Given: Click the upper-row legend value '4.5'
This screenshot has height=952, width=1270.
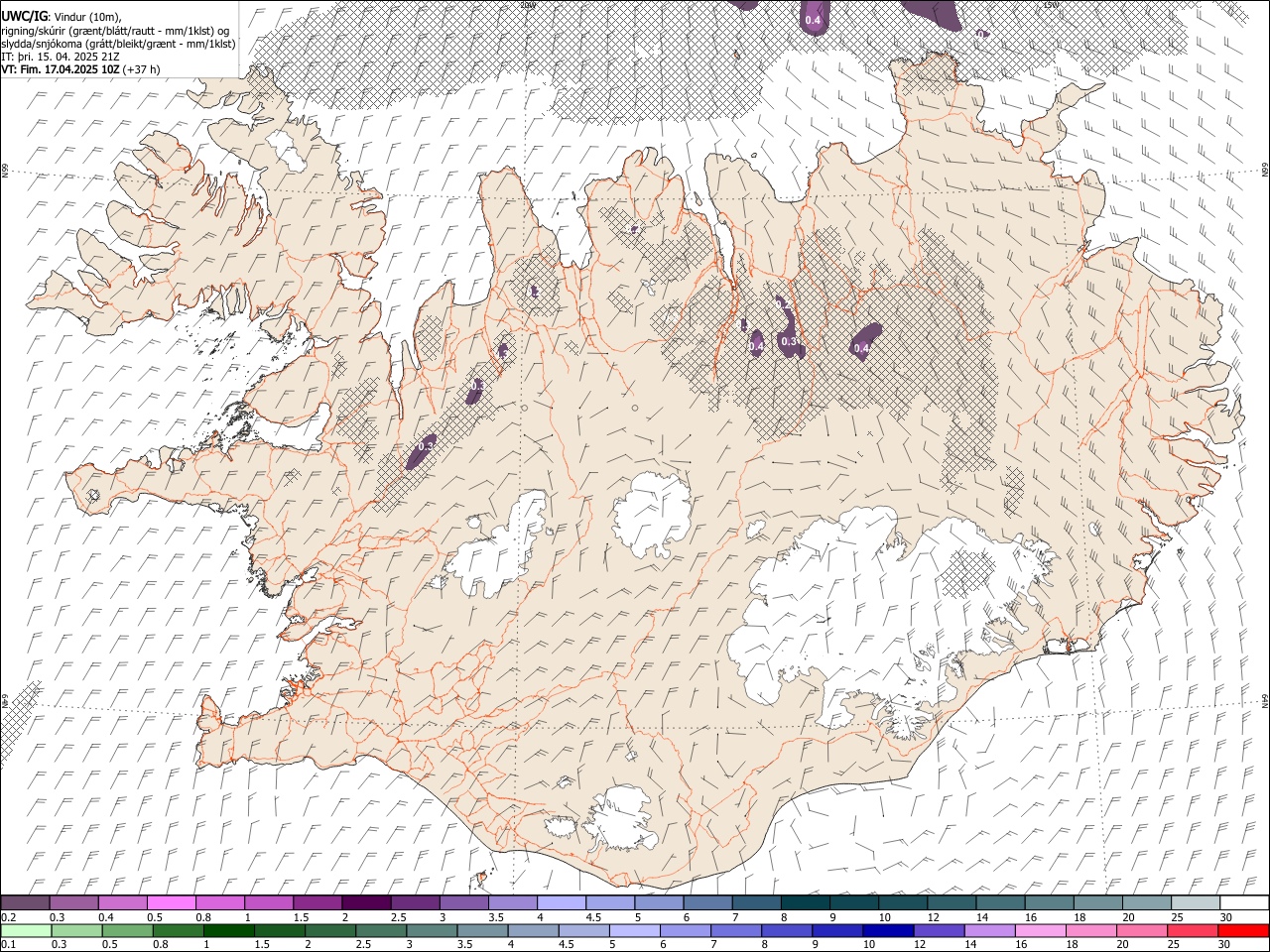Looking at the screenshot, I should 593,917.
